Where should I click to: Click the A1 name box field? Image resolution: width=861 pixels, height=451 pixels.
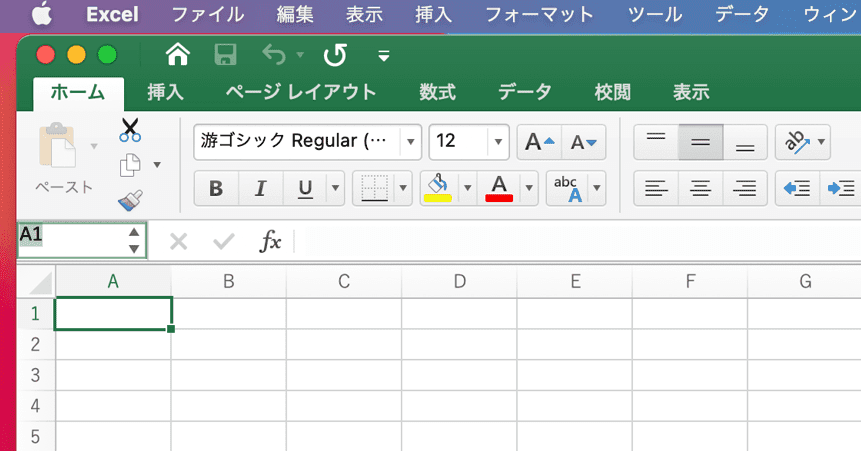click(x=70, y=240)
